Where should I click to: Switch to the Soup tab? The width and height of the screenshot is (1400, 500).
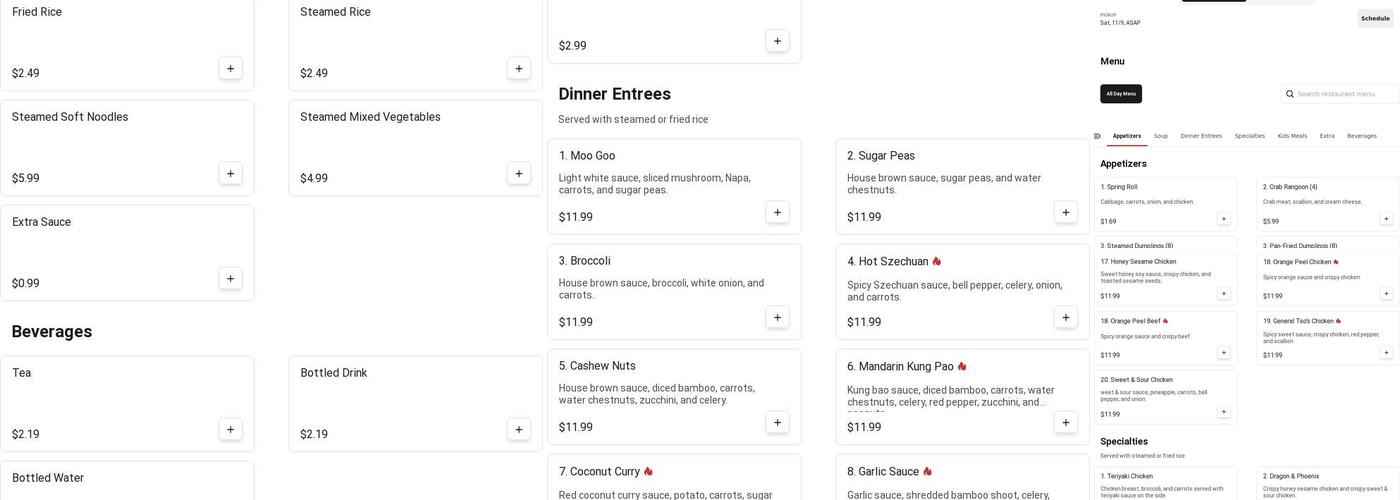pos(1160,136)
